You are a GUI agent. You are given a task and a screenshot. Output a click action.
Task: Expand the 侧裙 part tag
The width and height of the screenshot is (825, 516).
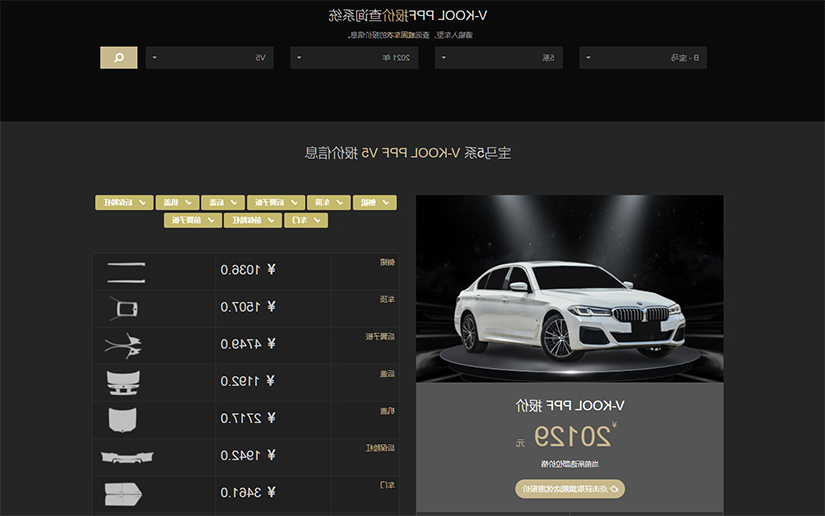[375, 203]
